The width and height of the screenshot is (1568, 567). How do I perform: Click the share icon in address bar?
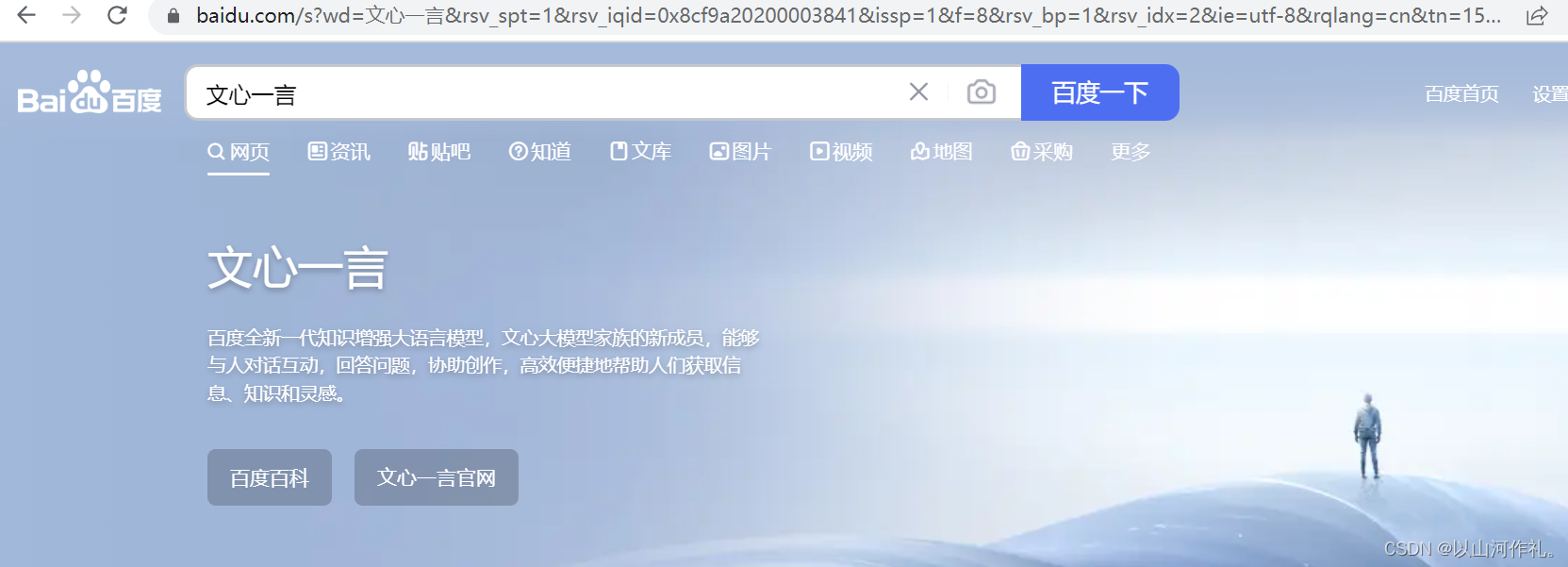pyautogui.click(x=1537, y=16)
